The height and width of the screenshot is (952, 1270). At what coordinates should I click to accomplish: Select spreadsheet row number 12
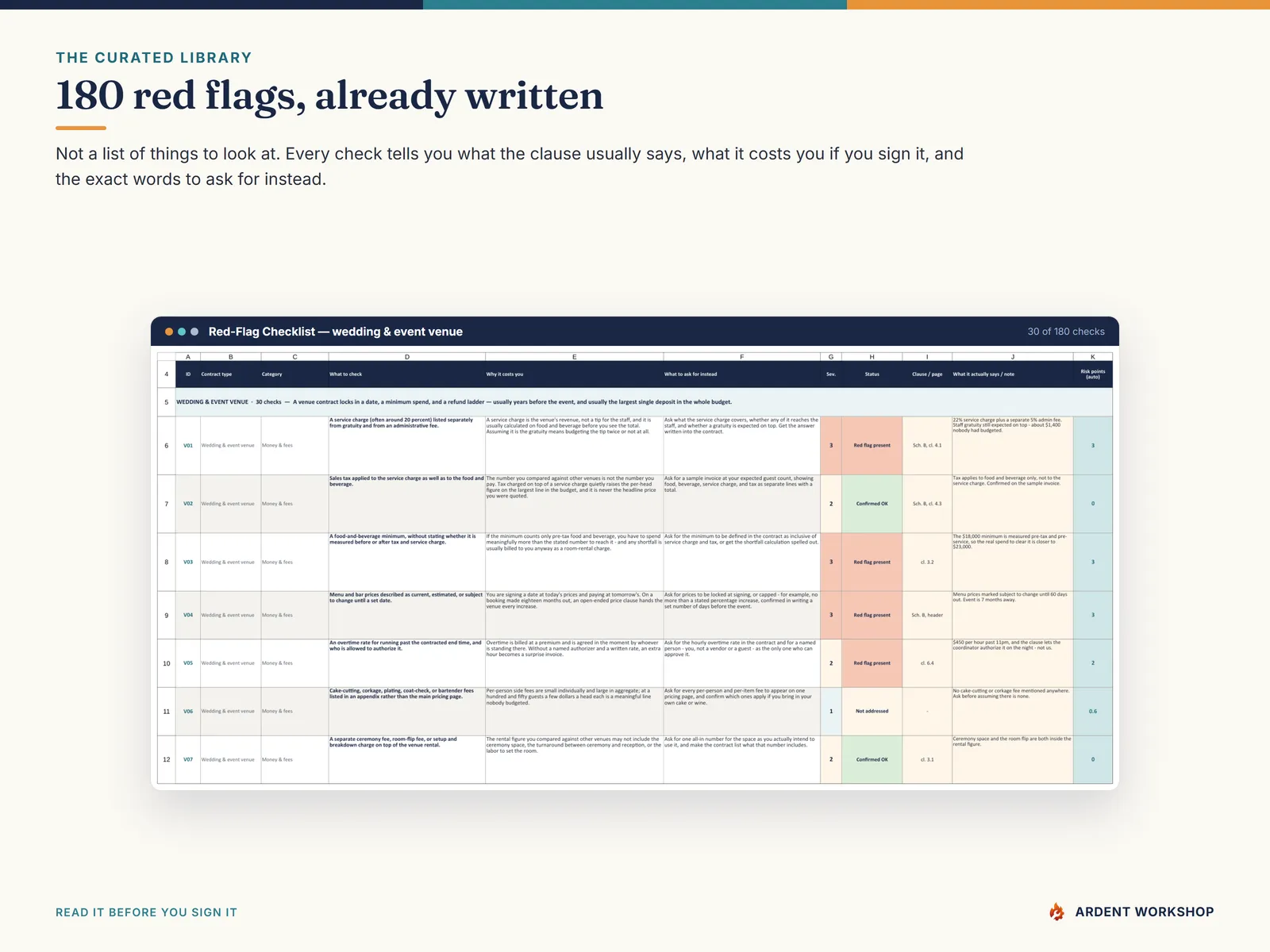(x=167, y=759)
